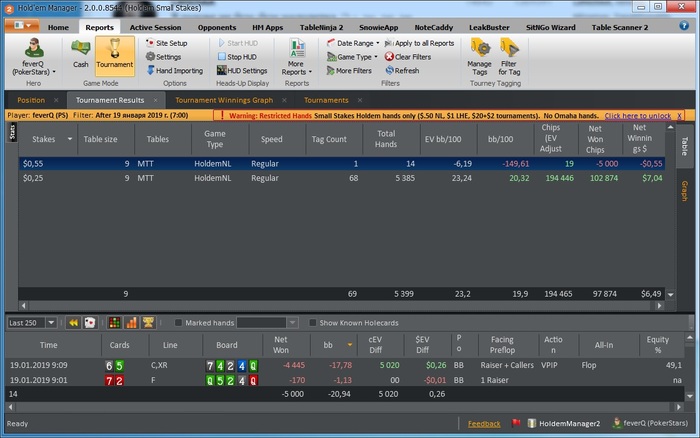Open HUD Settings
This screenshot has height=438, width=700.
[242, 71]
